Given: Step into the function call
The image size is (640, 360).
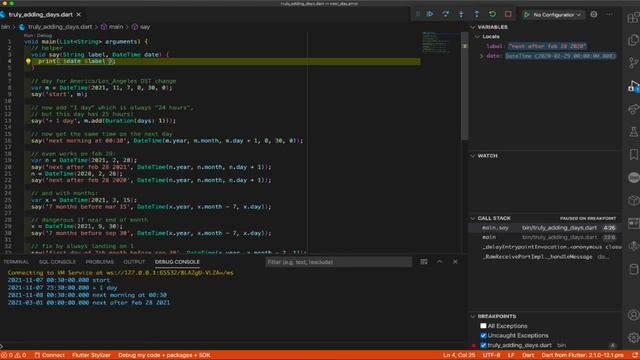Looking at the screenshot, I should coord(461,14).
